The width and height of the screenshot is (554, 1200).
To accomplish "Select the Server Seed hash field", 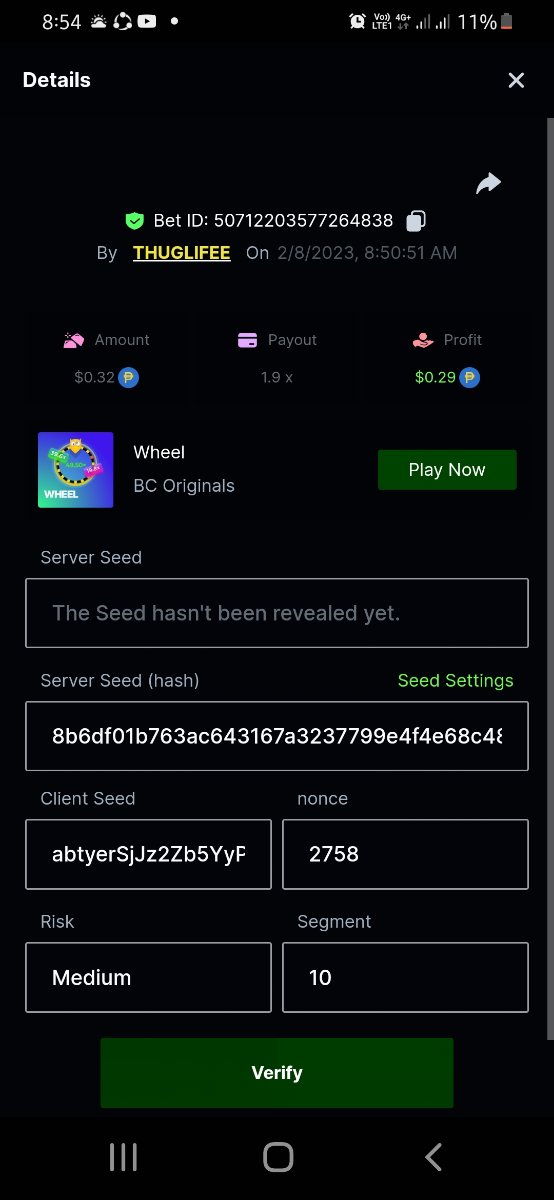I will point(277,736).
